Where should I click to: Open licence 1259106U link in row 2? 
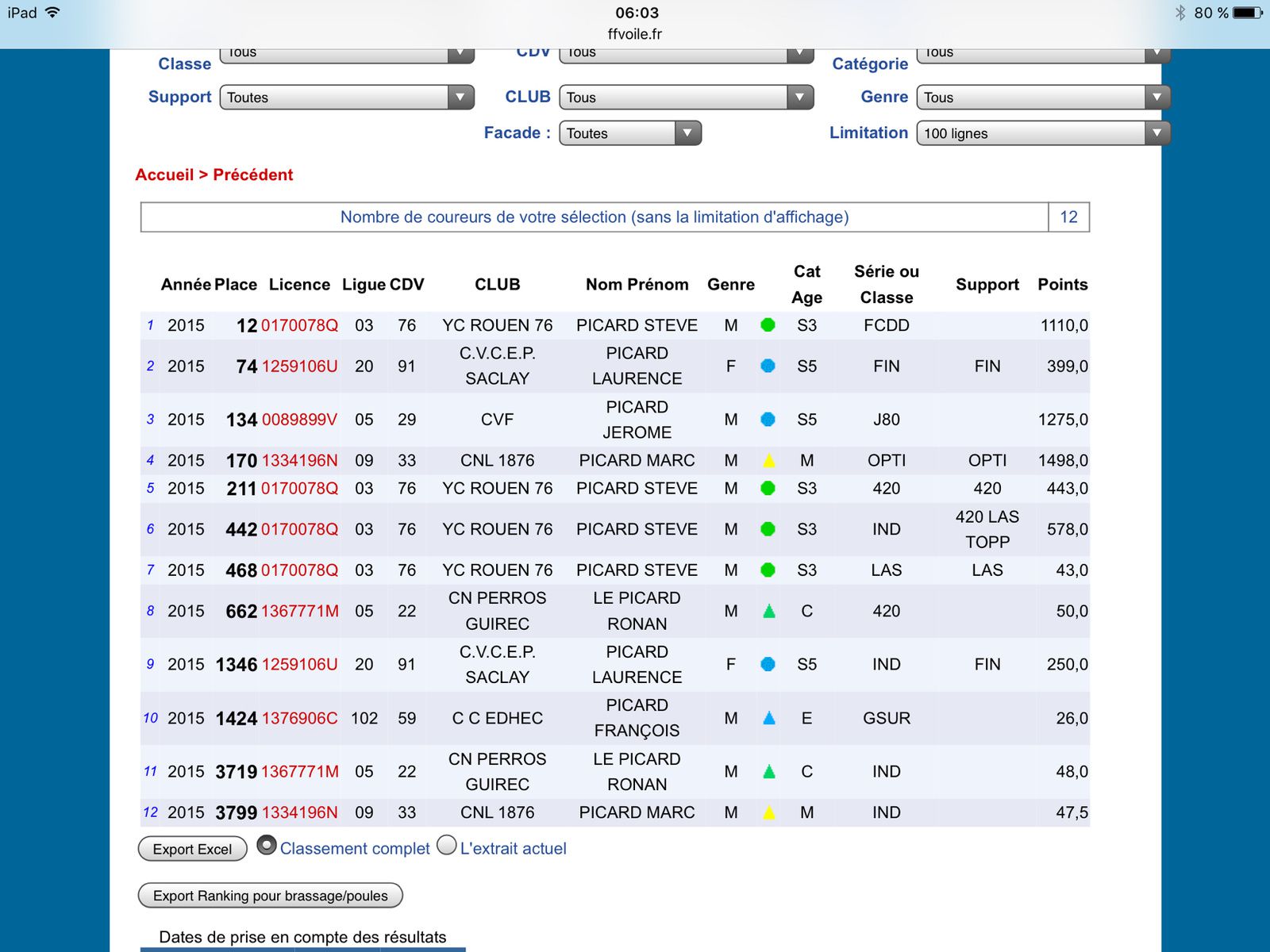[x=299, y=366]
